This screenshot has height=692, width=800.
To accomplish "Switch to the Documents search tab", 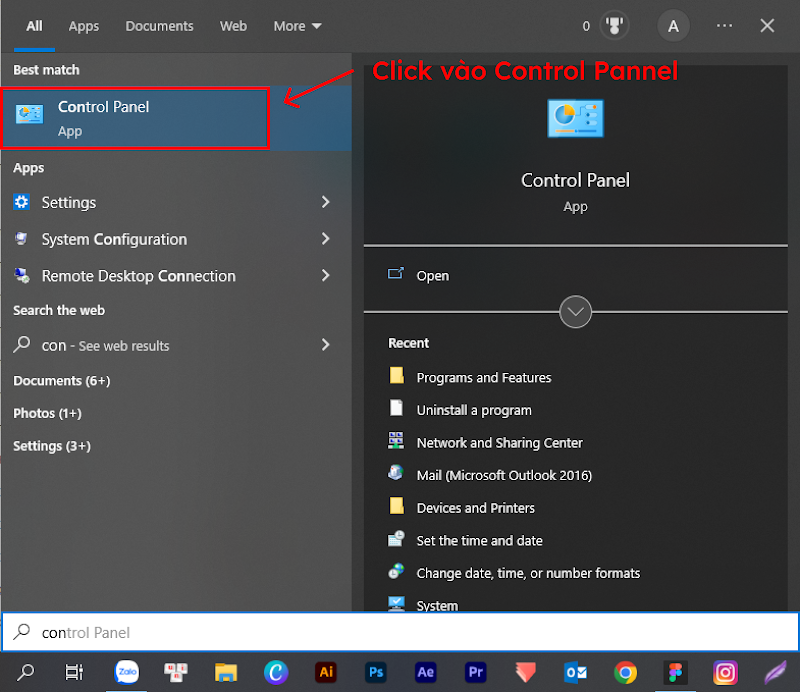I will tap(159, 26).
